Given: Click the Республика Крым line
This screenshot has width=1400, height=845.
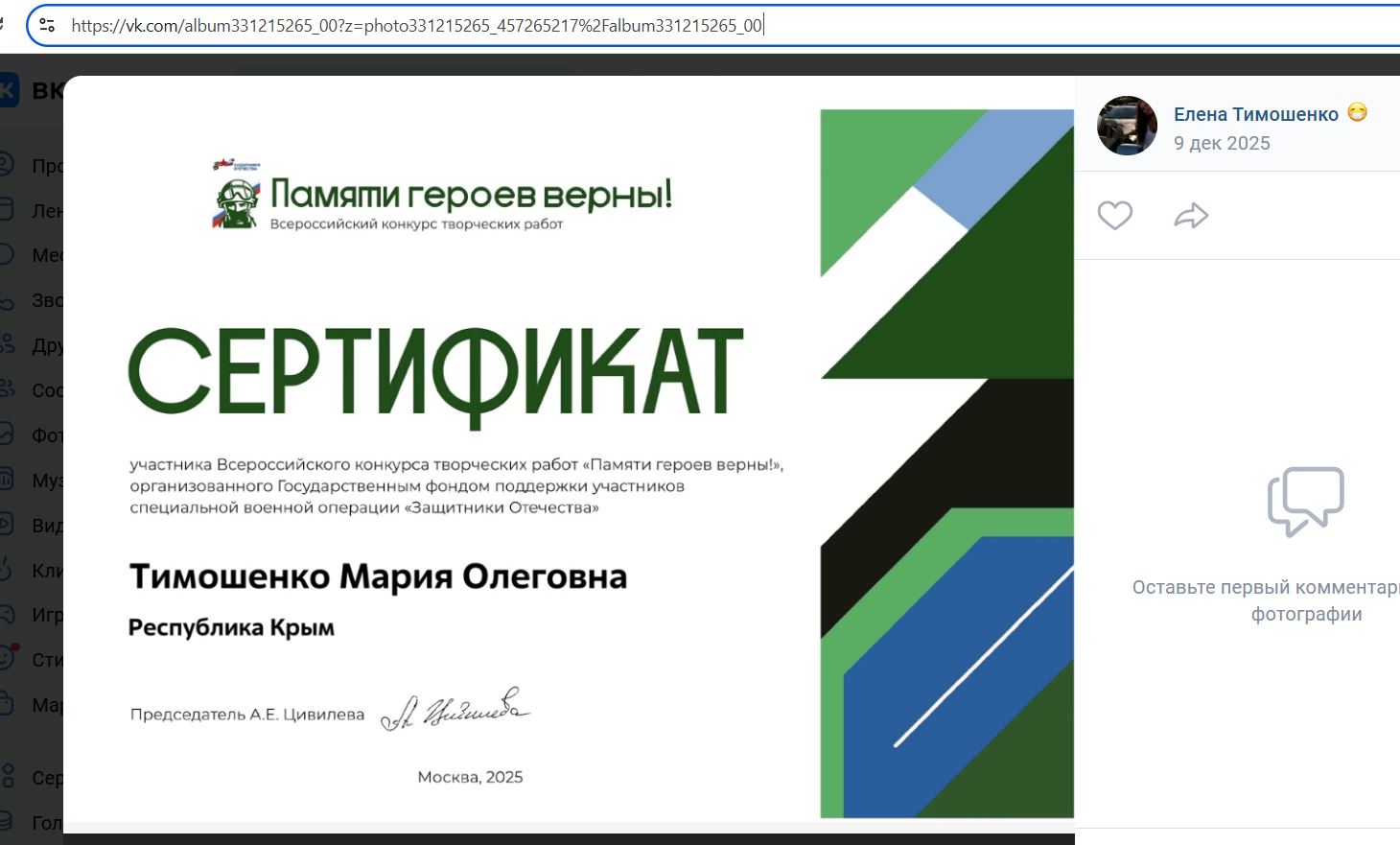Looking at the screenshot, I should [231, 628].
